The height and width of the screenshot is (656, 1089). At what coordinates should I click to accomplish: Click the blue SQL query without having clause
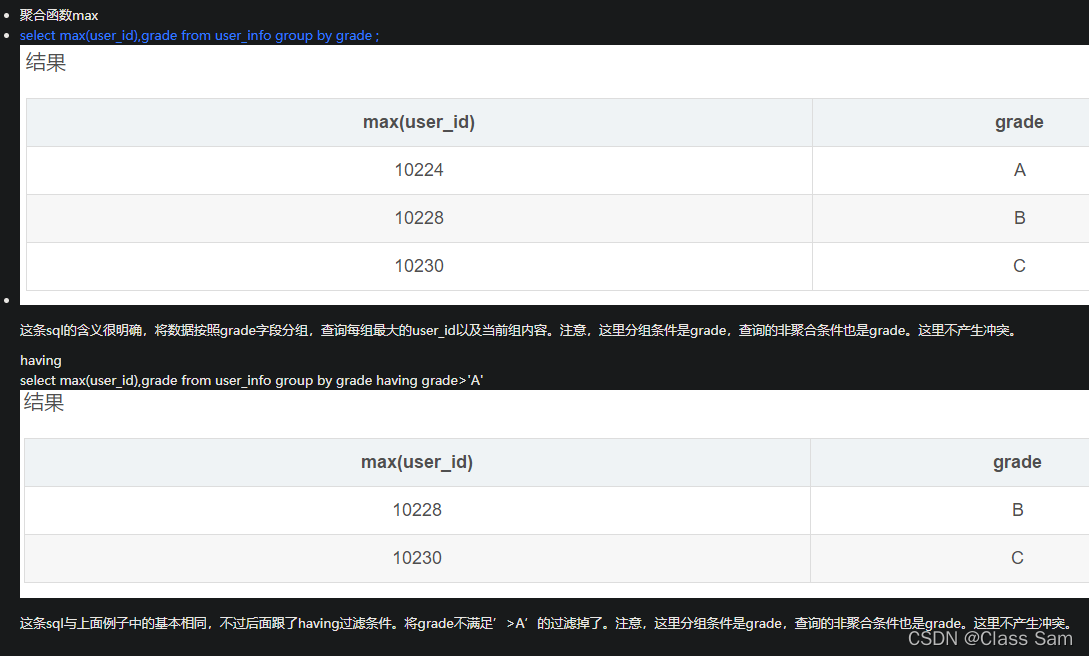point(199,35)
